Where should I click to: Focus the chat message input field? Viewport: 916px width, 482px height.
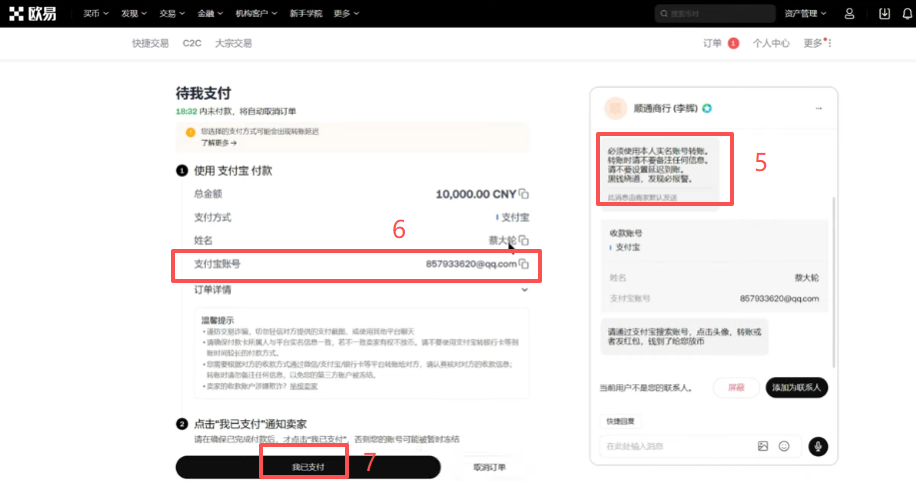(678, 446)
